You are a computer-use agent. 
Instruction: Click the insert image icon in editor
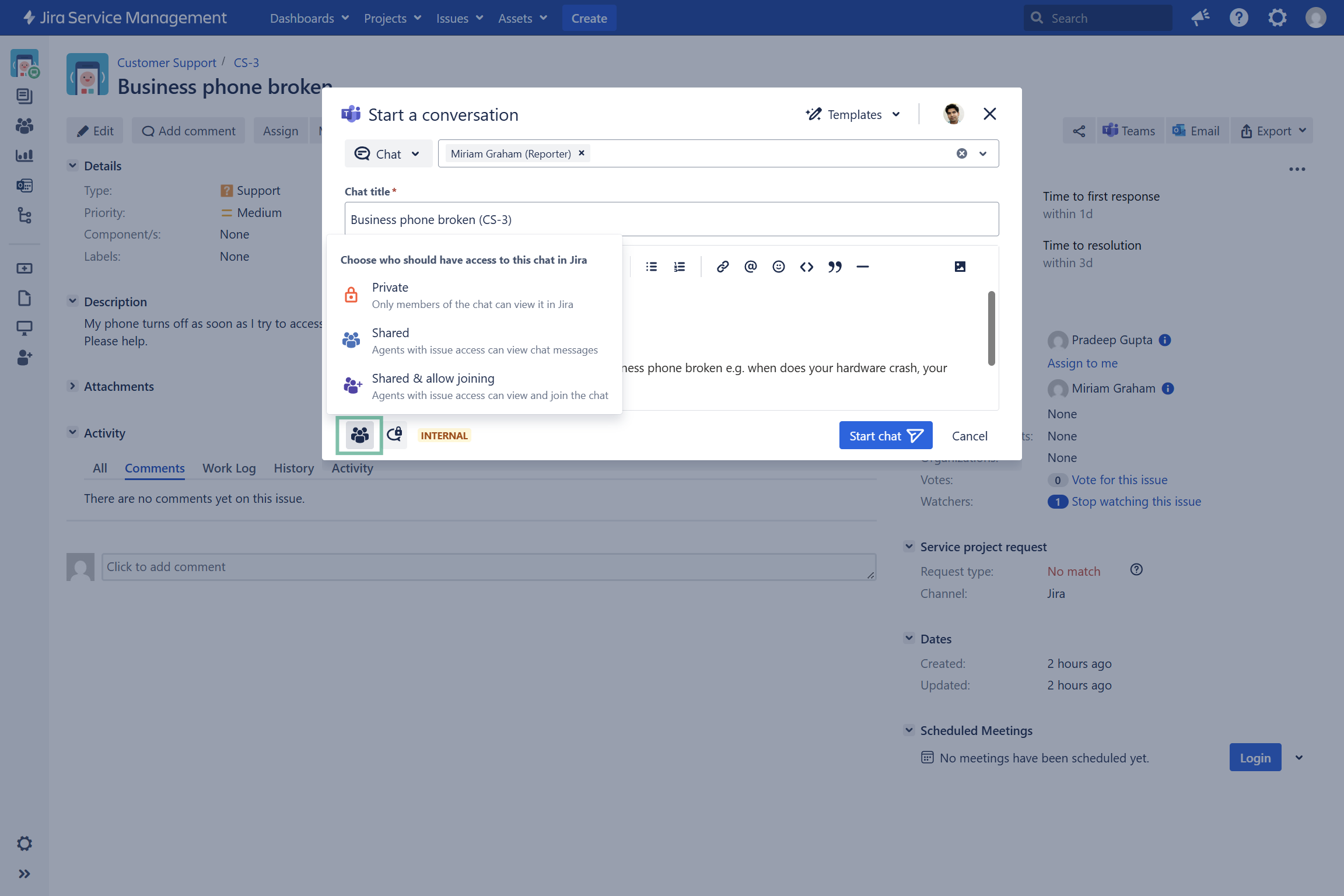960,267
